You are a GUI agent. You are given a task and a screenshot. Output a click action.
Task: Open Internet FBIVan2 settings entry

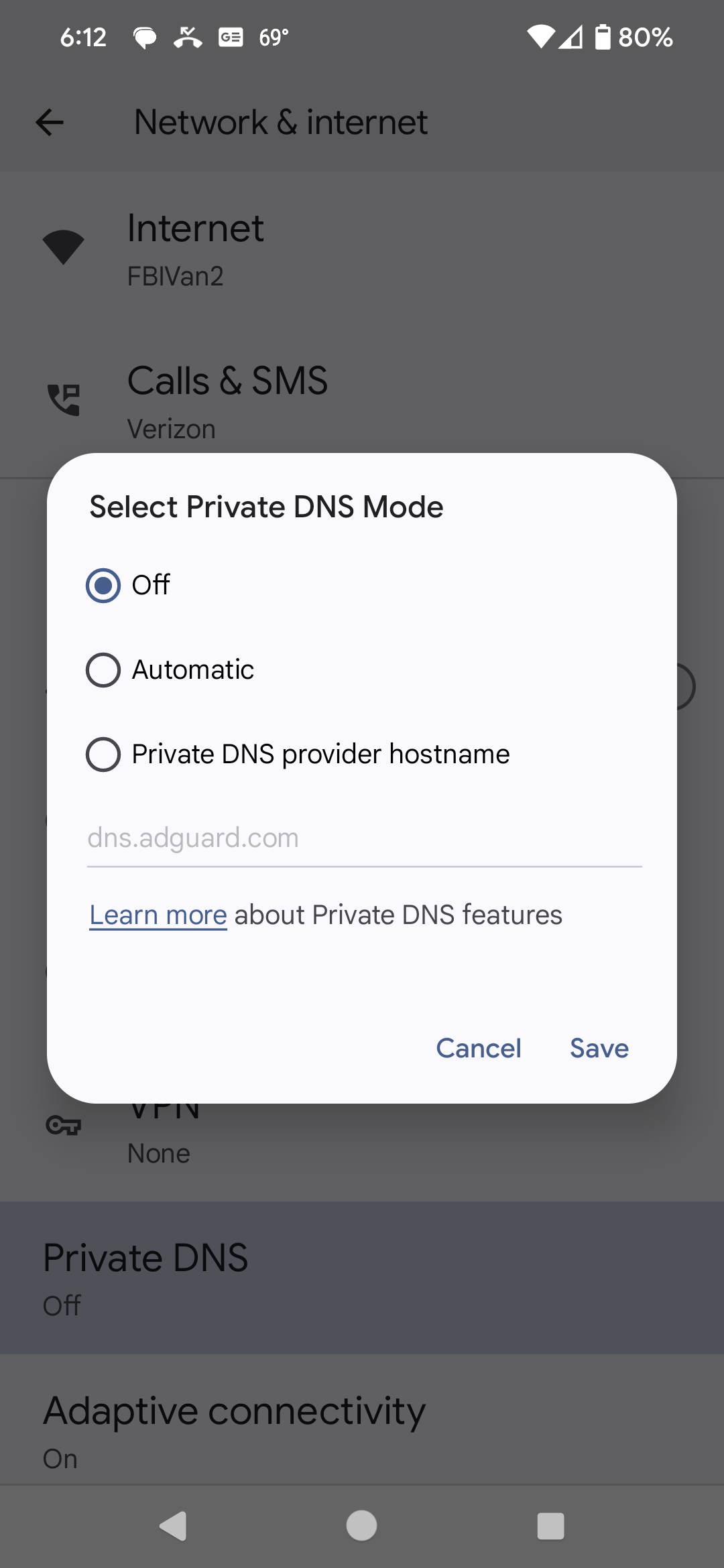point(362,249)
